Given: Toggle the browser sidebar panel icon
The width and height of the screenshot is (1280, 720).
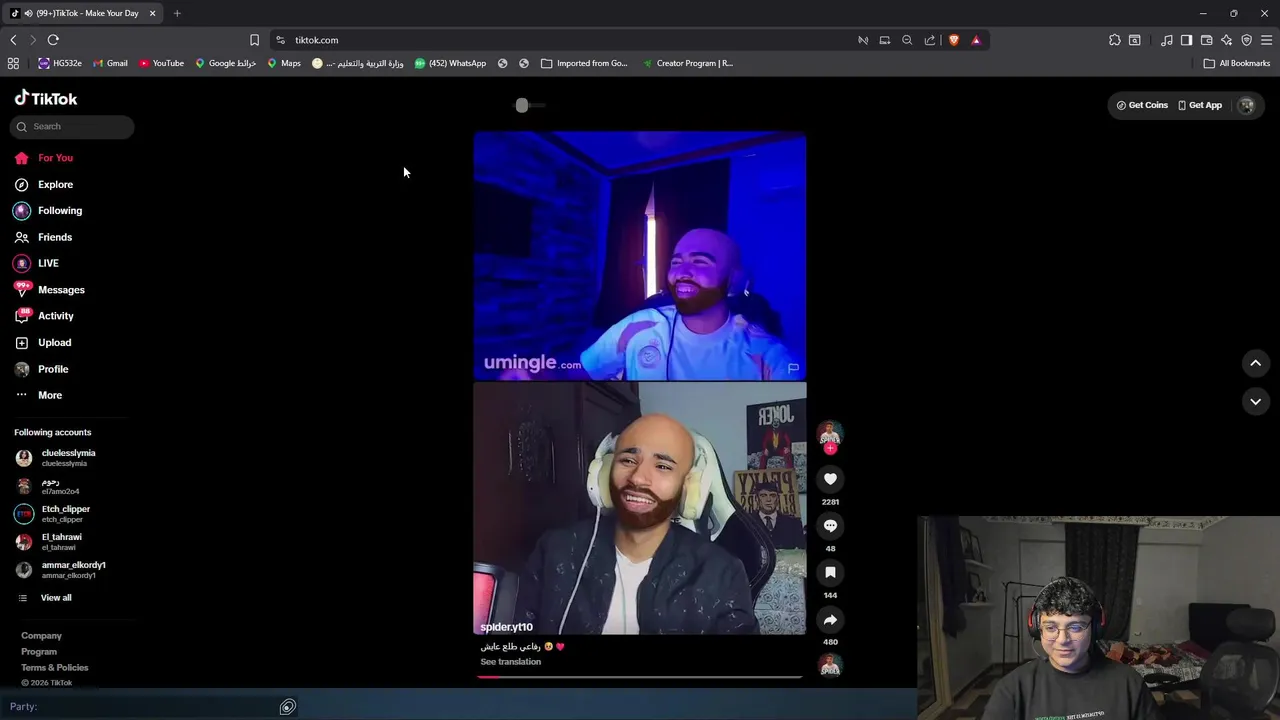Looking at the screenshot, I should [1186, 40].
